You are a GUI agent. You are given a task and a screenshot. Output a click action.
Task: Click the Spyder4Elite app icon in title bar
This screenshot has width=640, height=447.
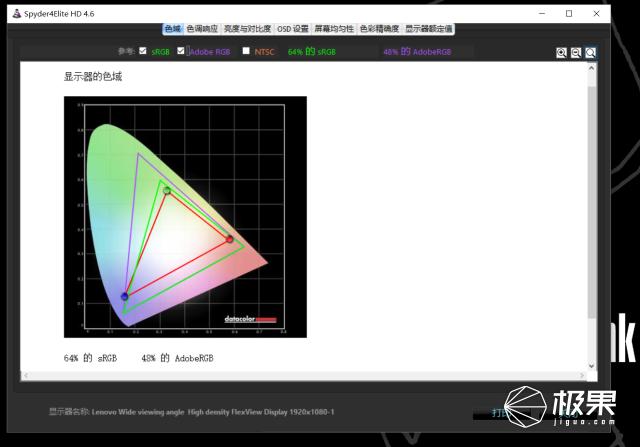click(16, 13)
